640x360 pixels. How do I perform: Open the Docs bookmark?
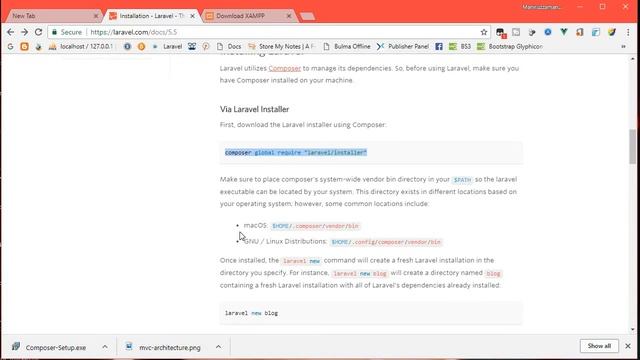pos(229,47)
